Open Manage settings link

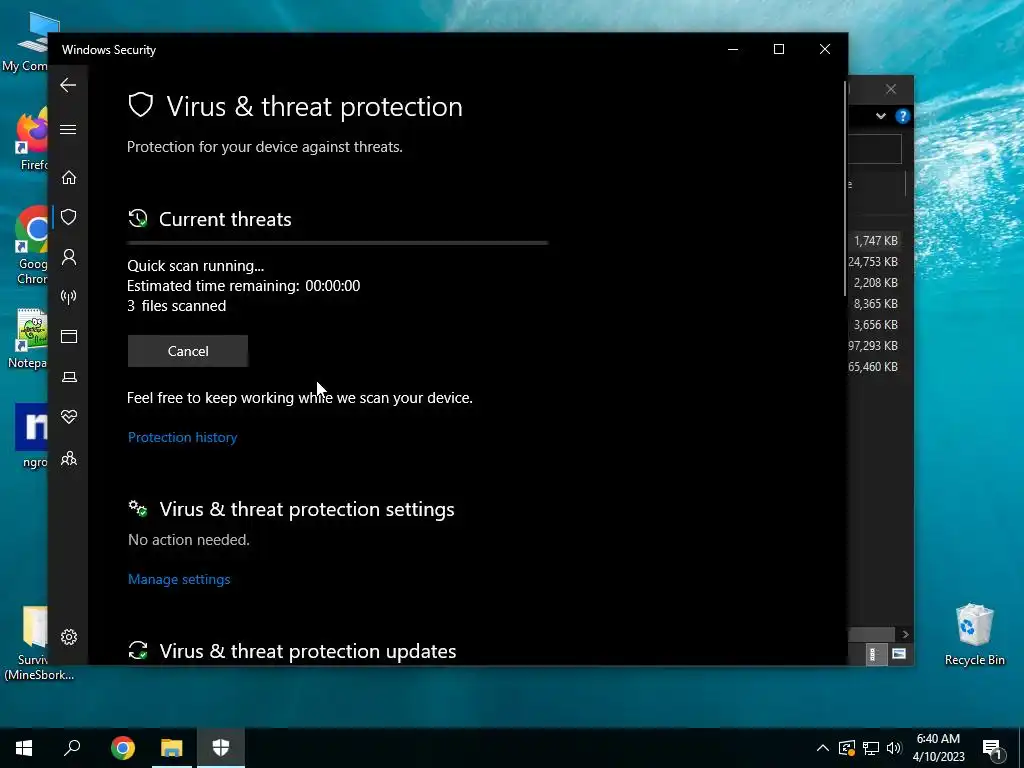pos(179,579)
